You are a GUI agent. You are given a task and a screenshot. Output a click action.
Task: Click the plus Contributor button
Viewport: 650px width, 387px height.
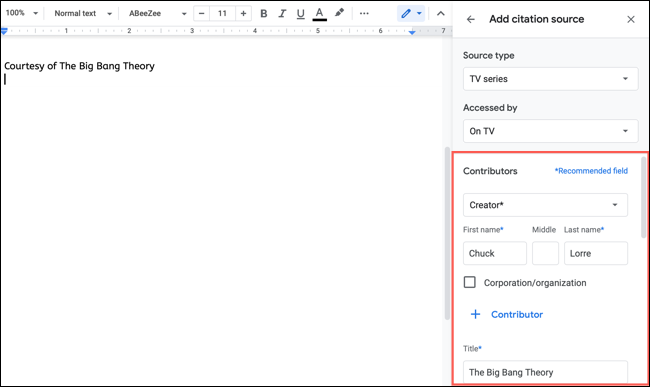[507, 314]
